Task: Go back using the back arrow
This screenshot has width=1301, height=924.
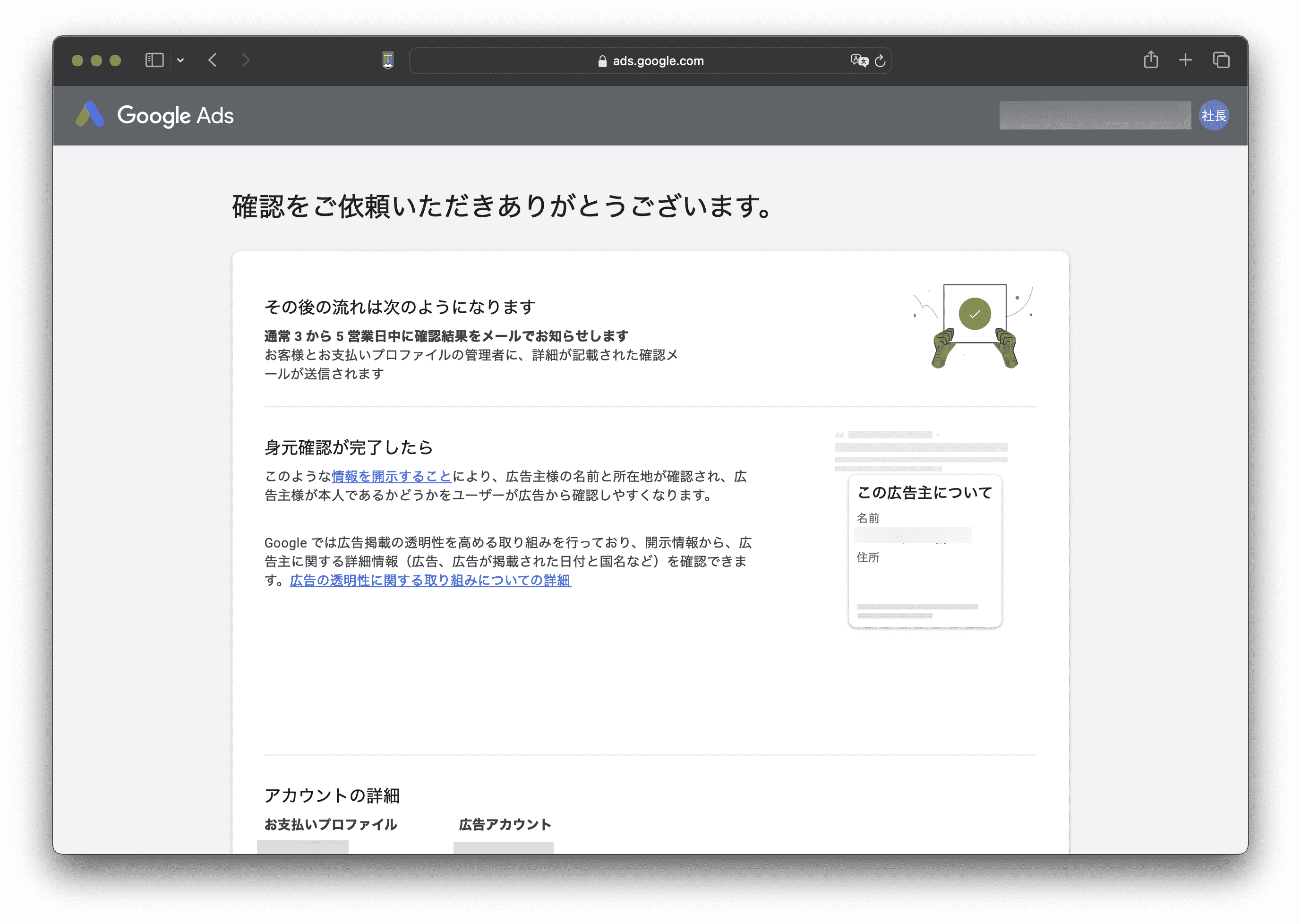Action: click(x=213, y=60)
